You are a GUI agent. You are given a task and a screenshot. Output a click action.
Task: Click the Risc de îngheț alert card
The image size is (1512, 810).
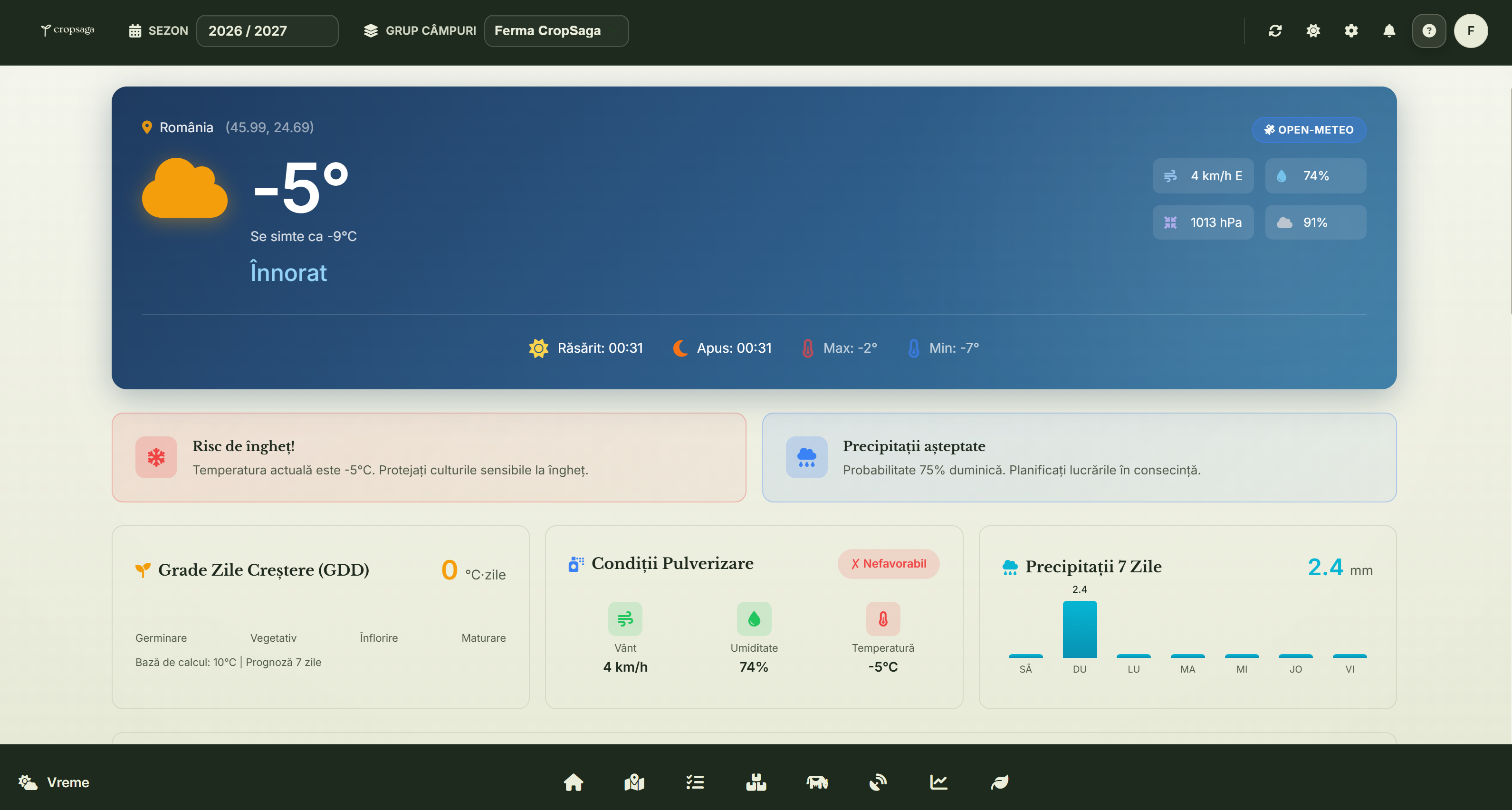429,457
